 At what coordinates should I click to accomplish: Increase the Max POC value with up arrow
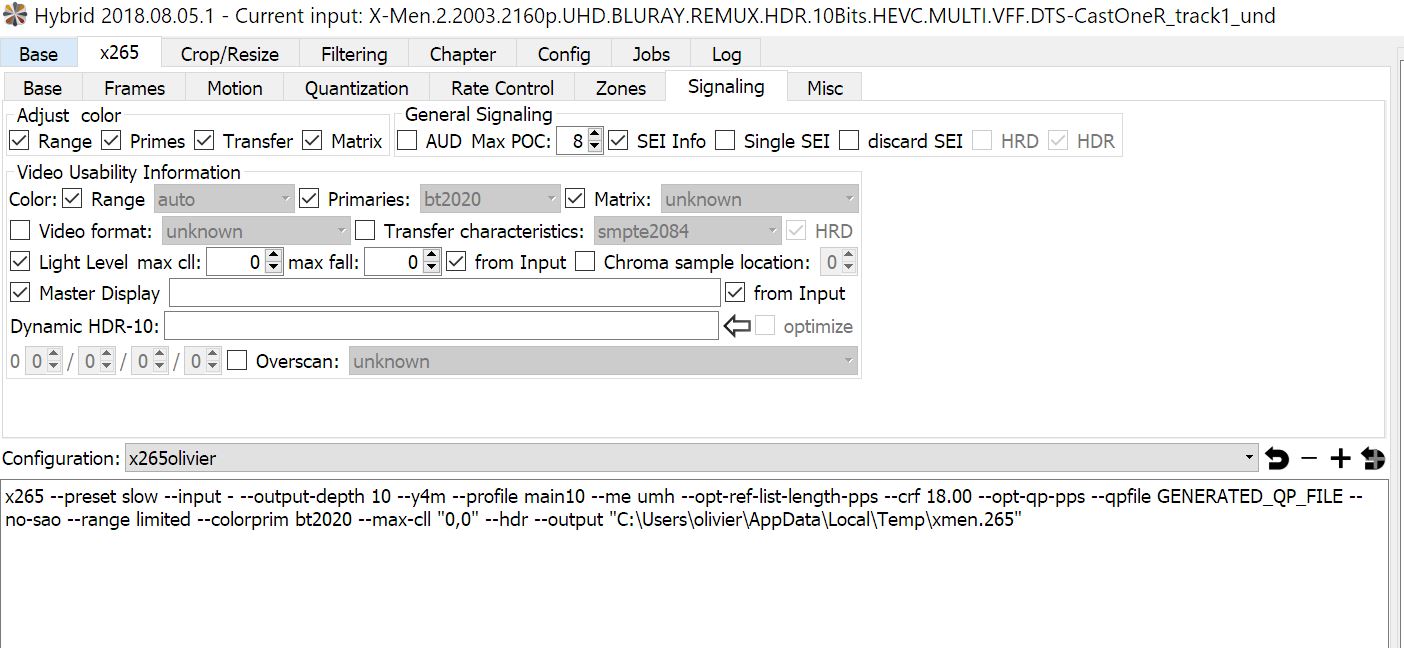(595, 135)
